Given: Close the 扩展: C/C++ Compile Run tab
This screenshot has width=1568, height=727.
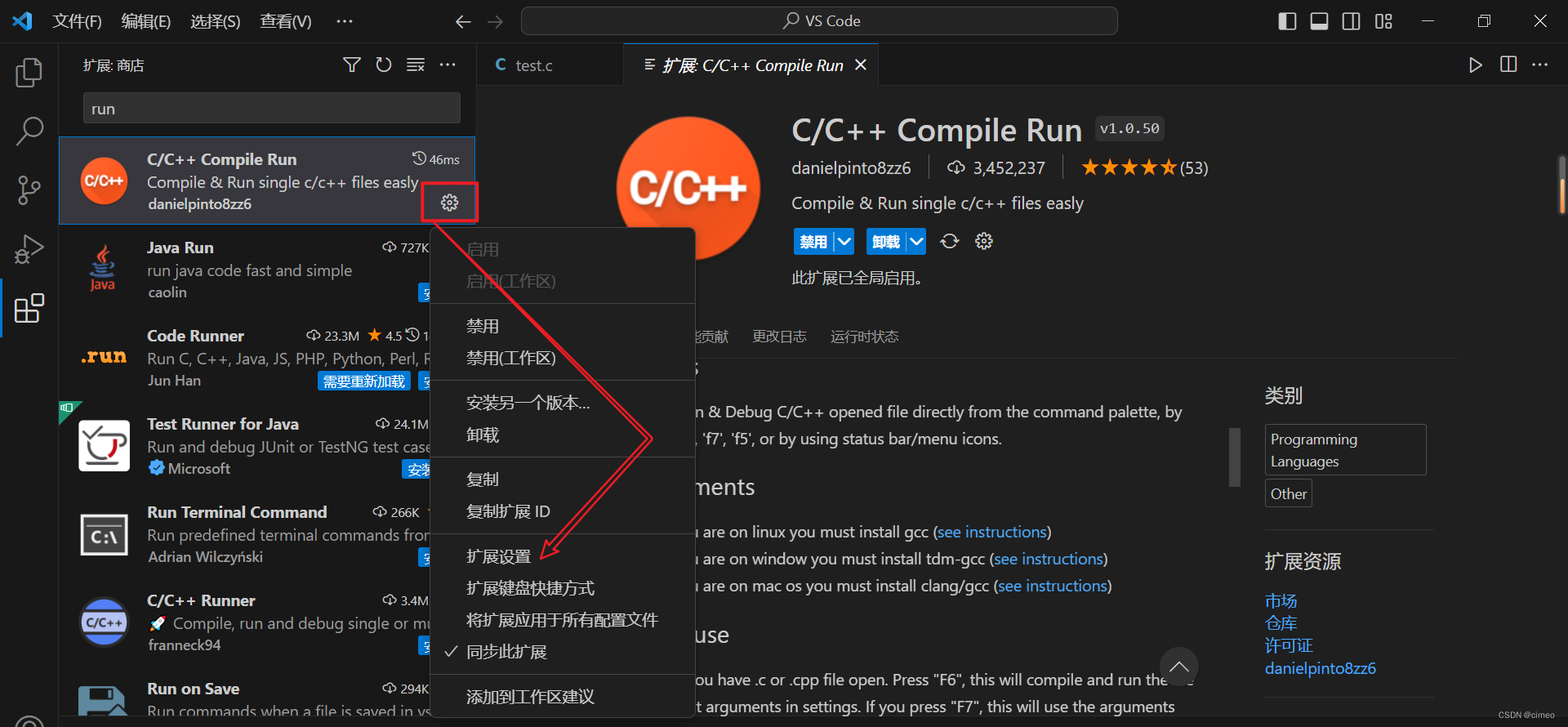Looking at the screenshot, I should pos(861,65).
